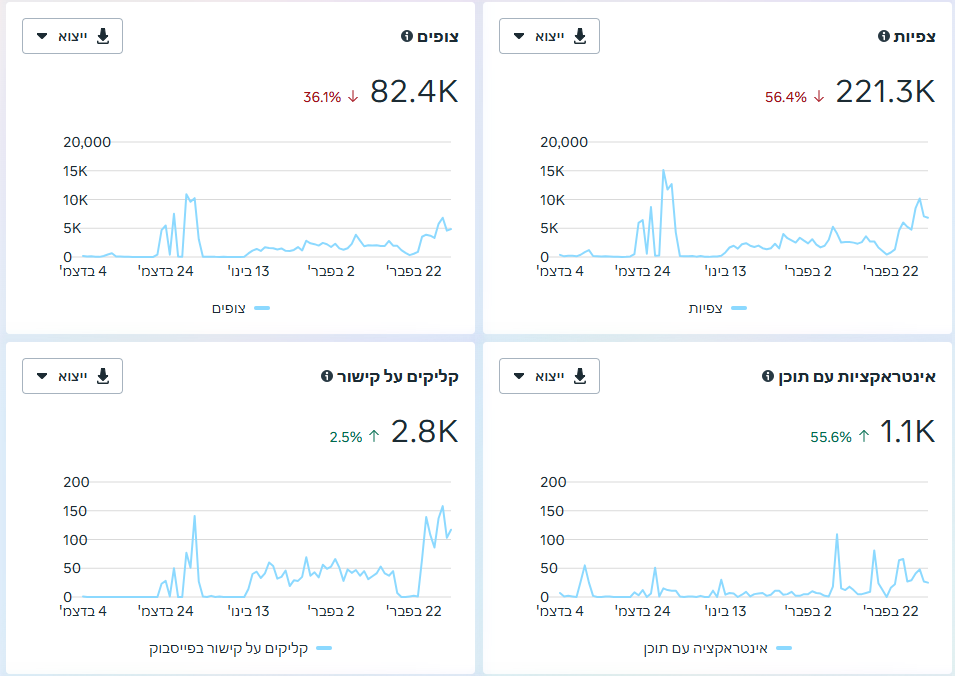Click download icon in קליקים על קישור export button
Viewport: 955px width, 676px height.
tap(103, 376)
